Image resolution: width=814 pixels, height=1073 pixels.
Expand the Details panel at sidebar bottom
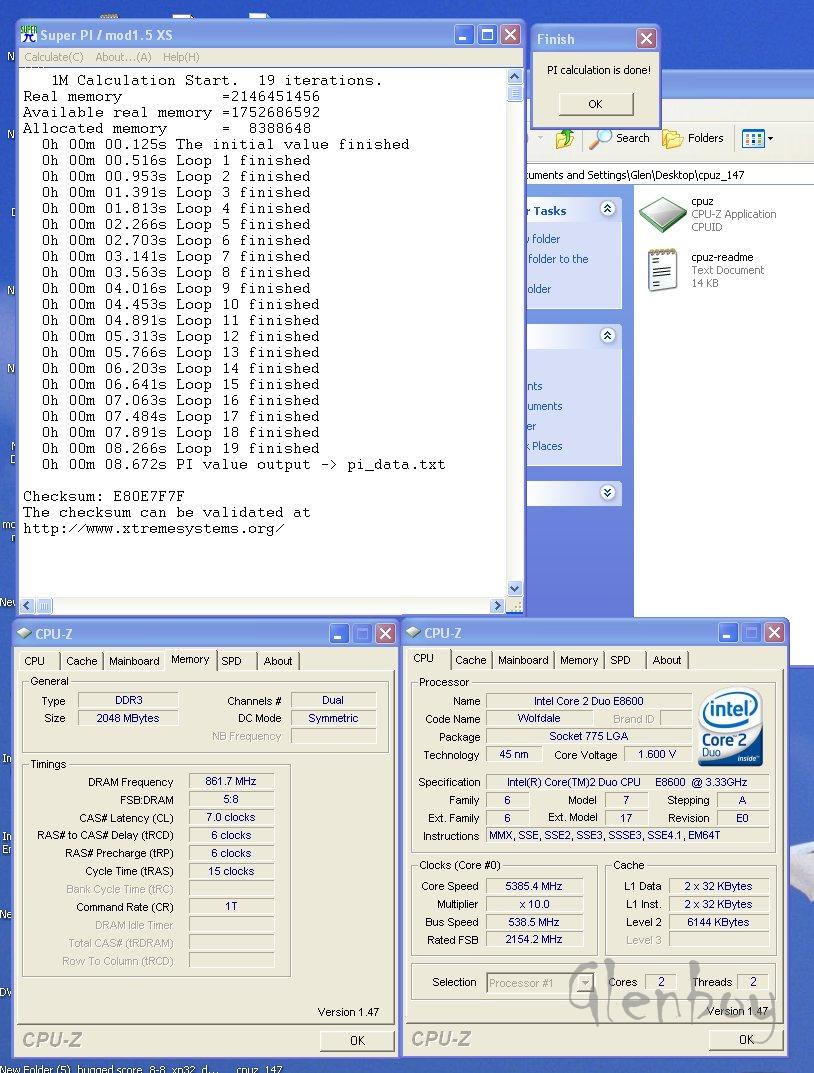(x=607, y=493)
